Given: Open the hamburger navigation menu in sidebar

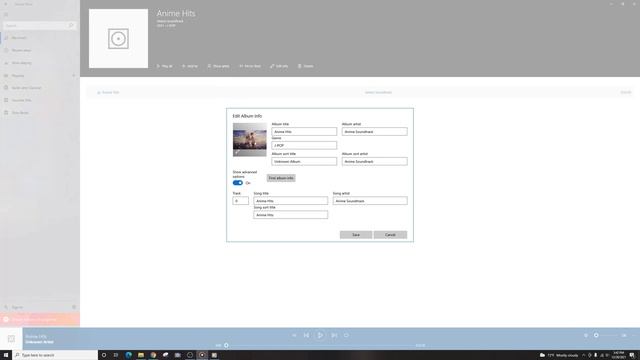Looking at the screenshot, I should pos(6,15).
